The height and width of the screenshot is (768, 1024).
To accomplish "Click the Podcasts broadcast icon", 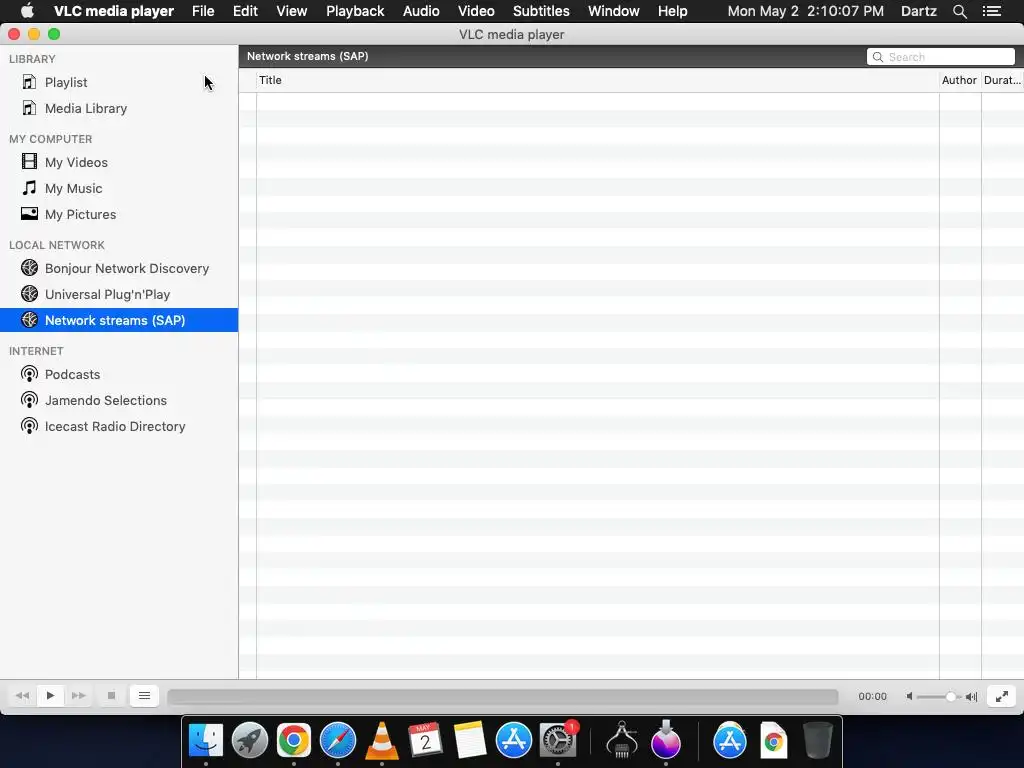I will tap(29, 374).
